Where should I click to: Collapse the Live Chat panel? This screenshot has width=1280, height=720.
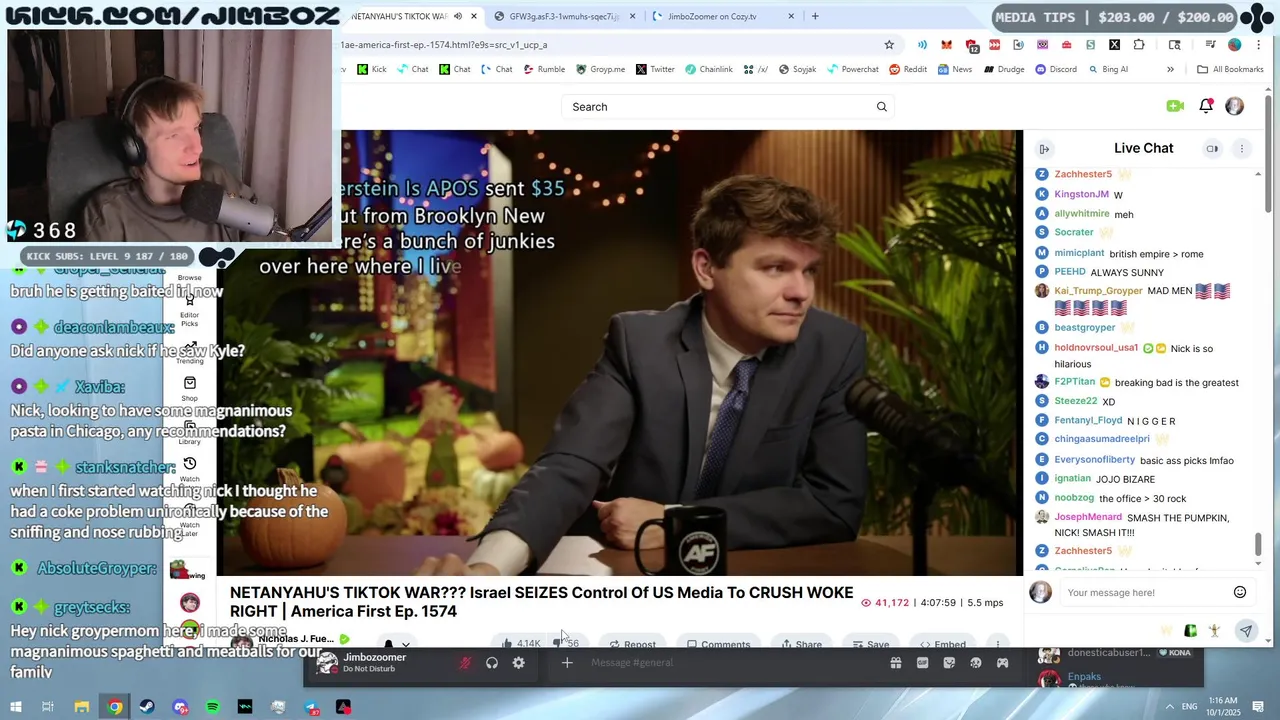pyautogui.click(x=1044, y=149)
